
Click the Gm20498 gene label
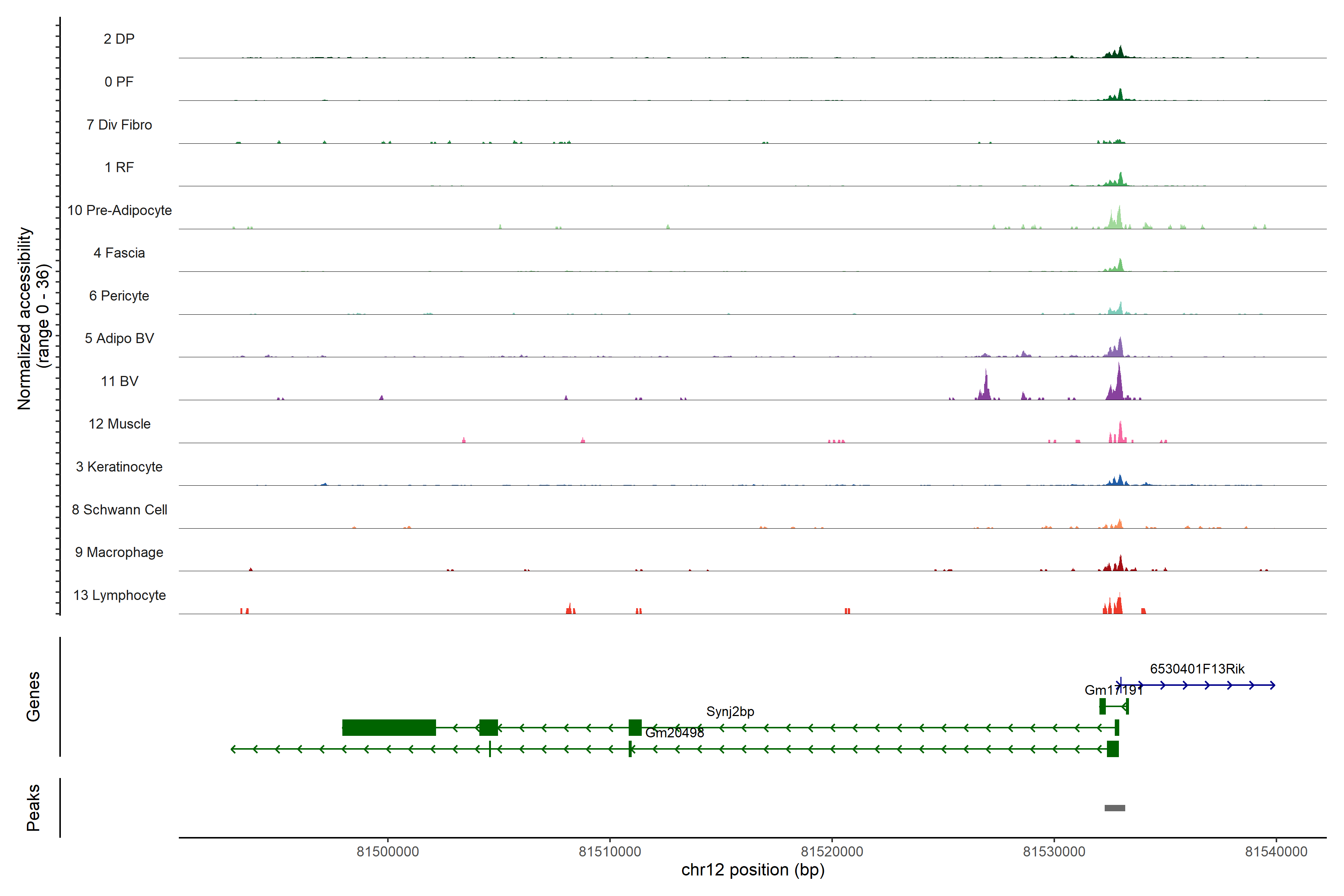pyautogui.click(x=674, y=733)
